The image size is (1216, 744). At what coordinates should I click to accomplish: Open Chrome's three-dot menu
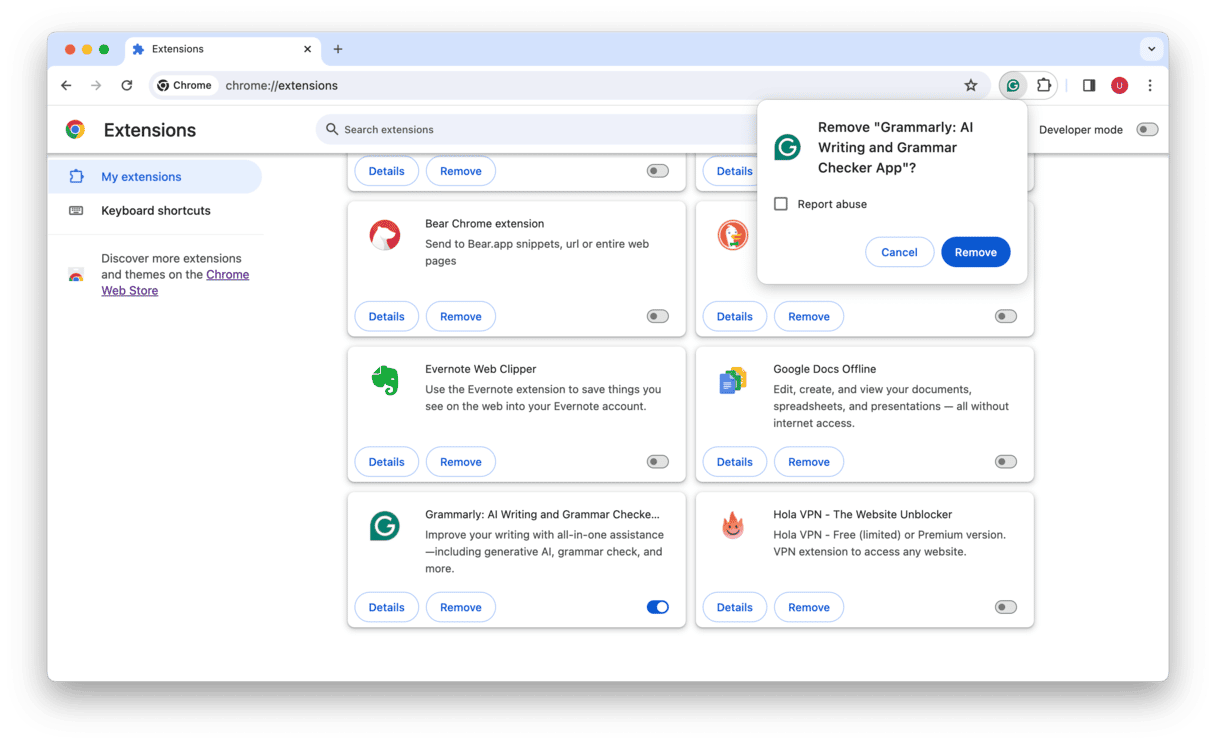click(1150, 86)
